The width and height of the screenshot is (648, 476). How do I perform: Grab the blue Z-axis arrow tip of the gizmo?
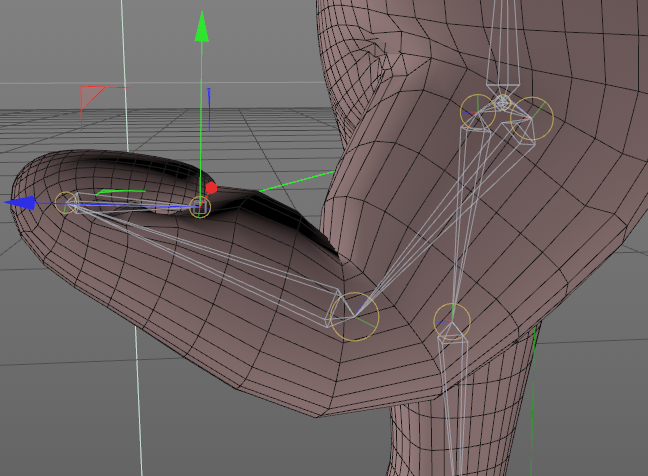20,203
